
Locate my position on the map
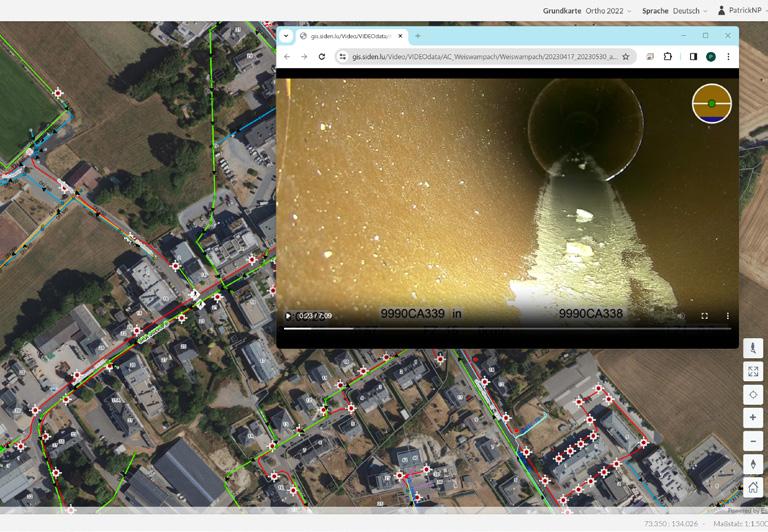tap(753, 394)
